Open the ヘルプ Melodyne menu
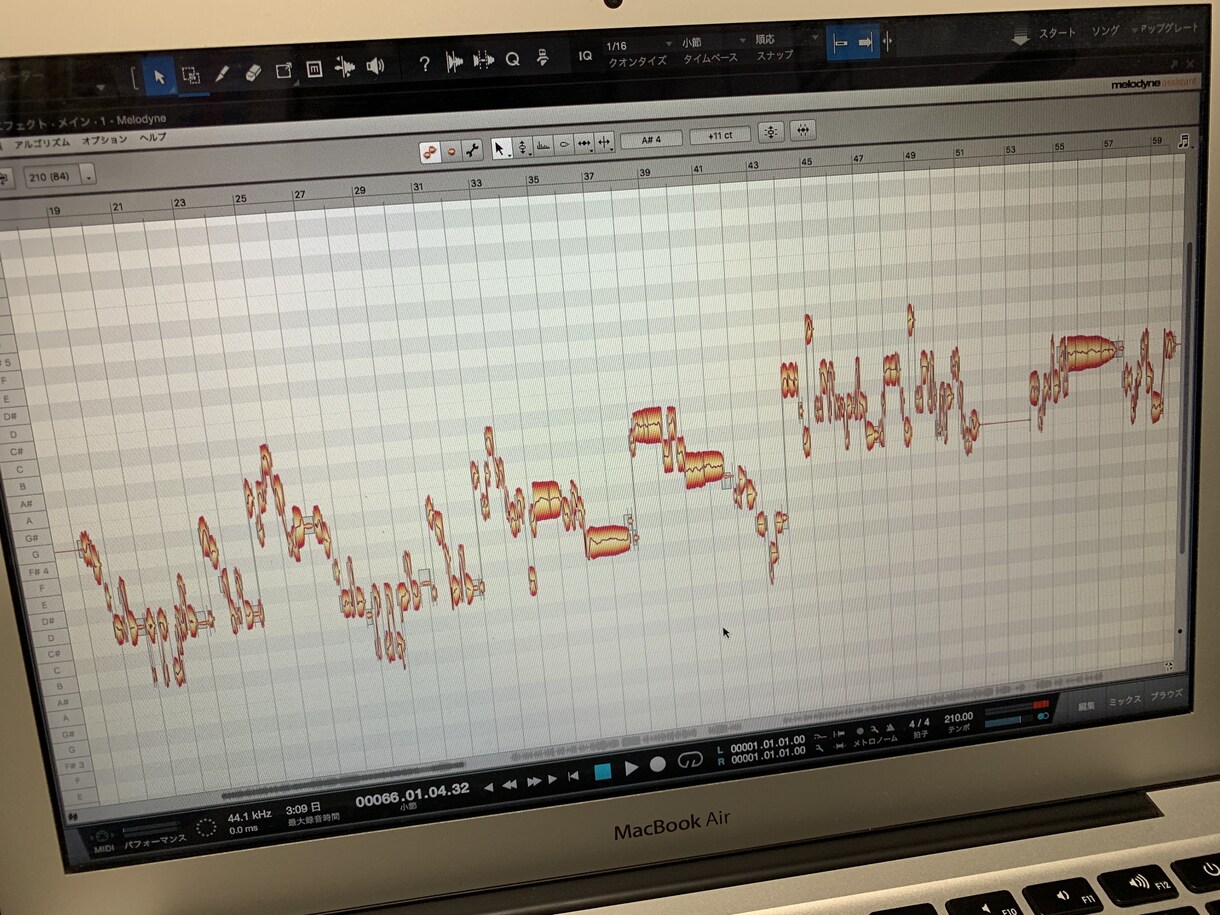Image resolution: width=1220 pixels, height=915 pixels. tap(153, 138)
